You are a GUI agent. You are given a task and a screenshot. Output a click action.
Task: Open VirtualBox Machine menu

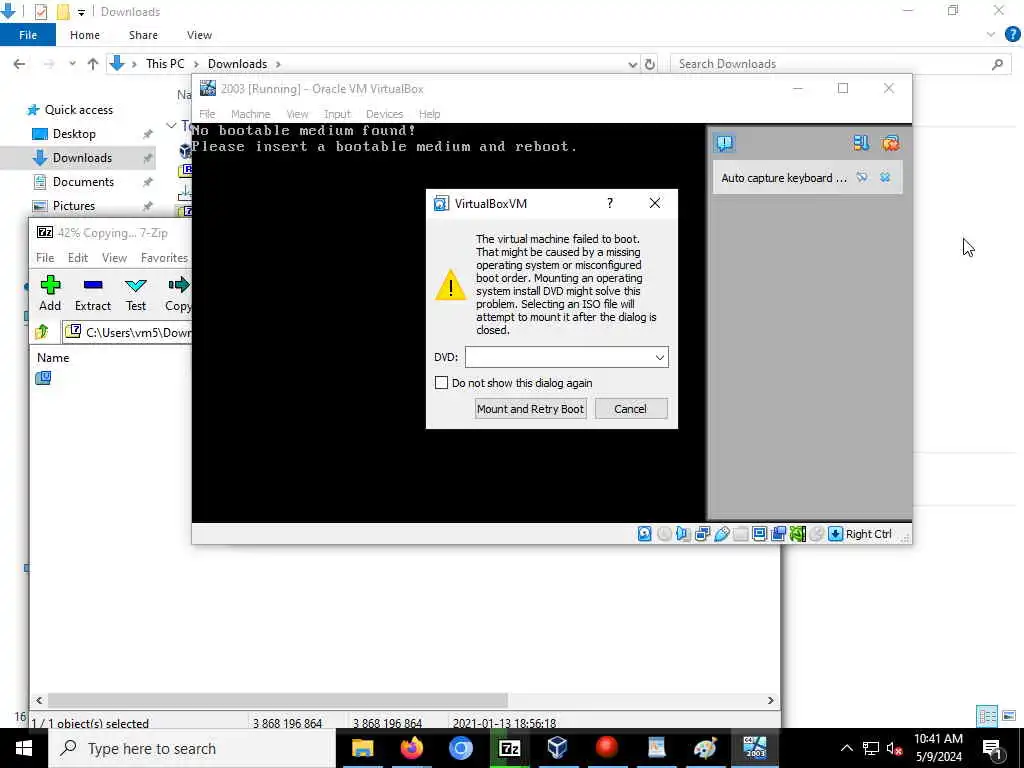tap(250, 114)
